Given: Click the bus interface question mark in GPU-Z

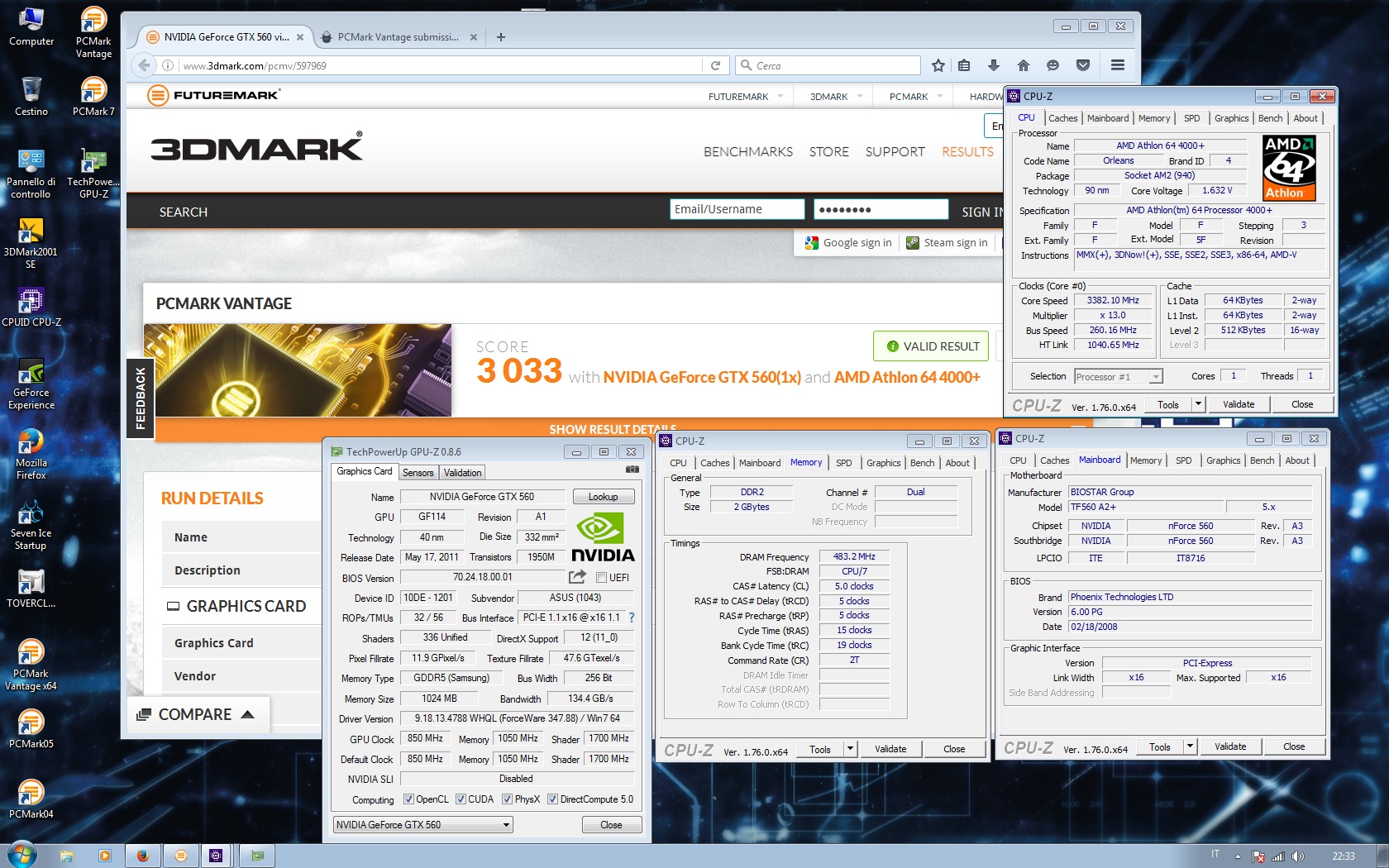Looking at the screenshot, I should [x=632, y=618].
